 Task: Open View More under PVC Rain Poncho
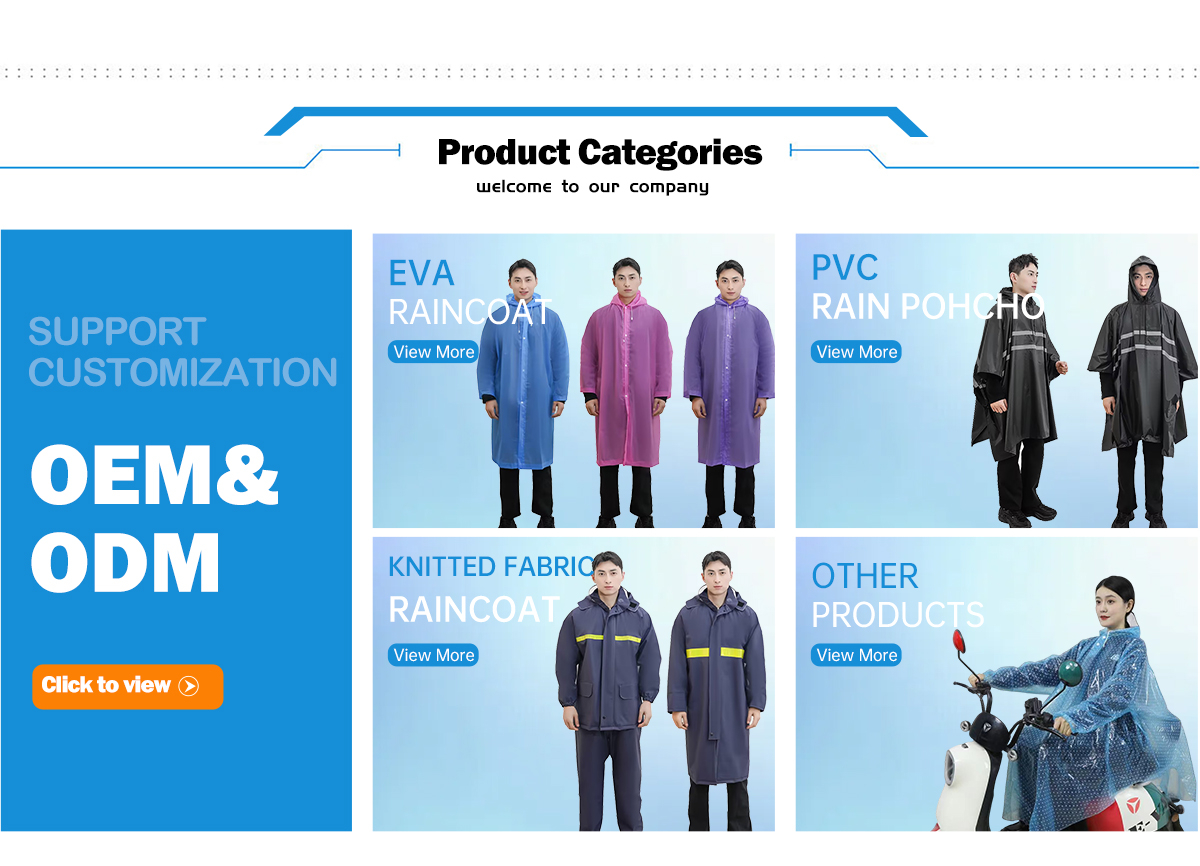pos(856,352)
